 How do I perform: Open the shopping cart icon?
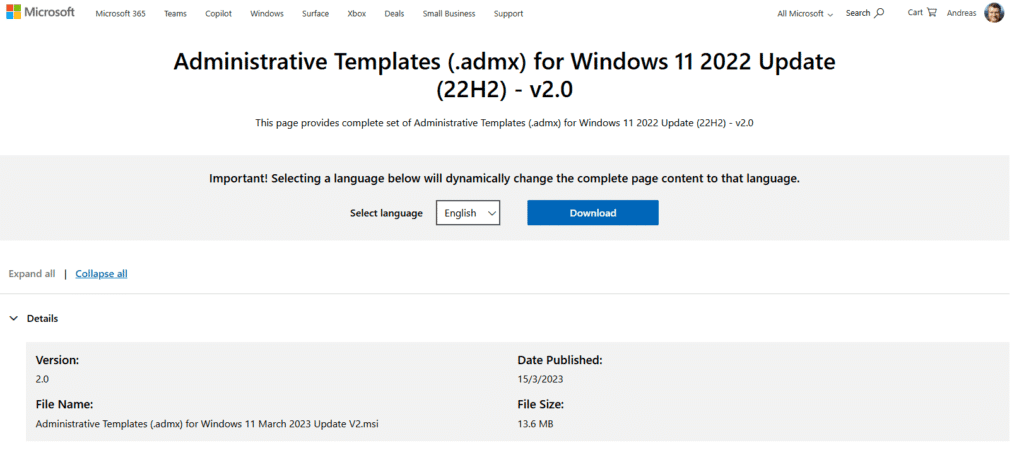pos(932,12)
